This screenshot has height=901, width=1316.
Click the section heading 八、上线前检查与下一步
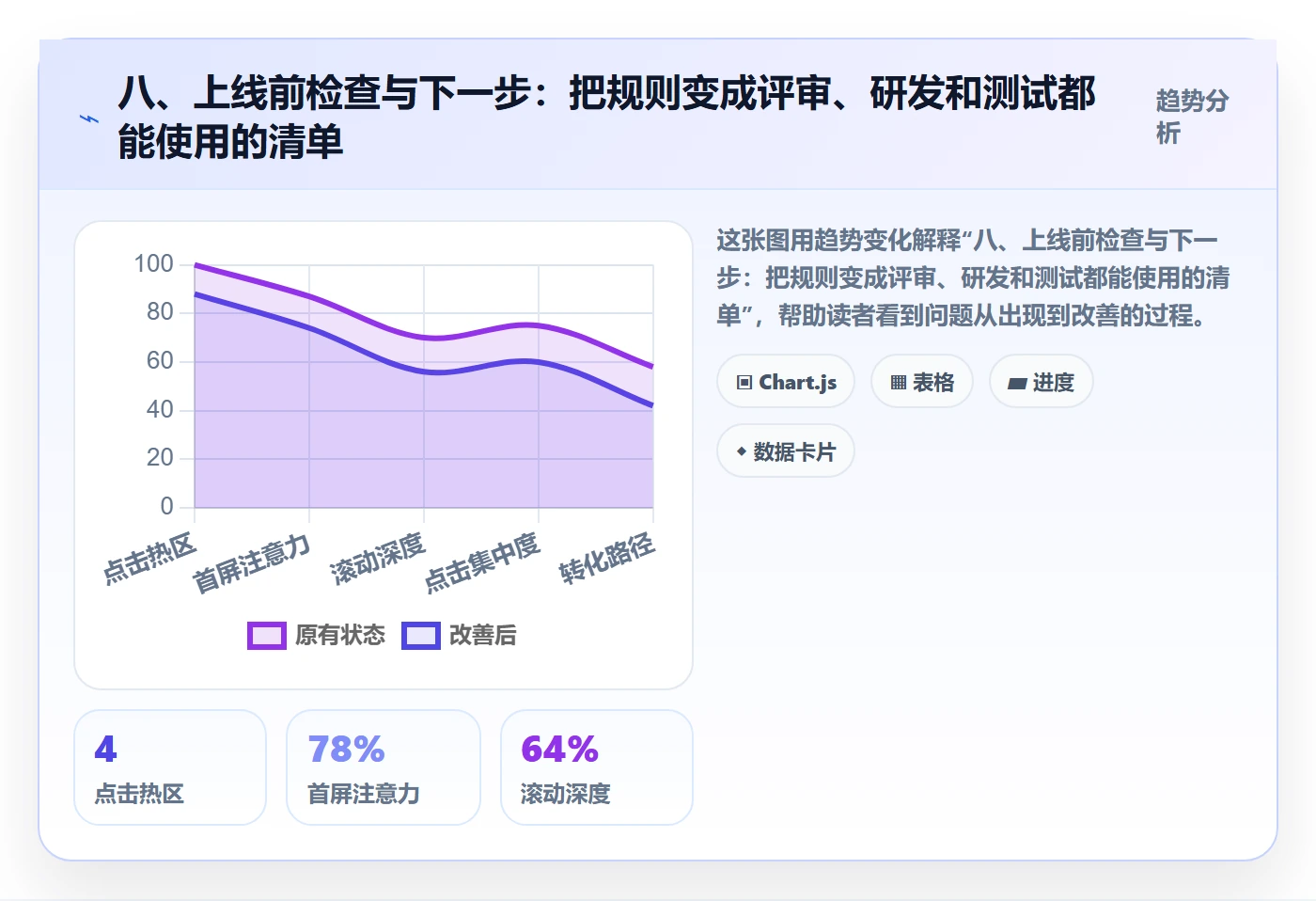click(x=606, y=118)
